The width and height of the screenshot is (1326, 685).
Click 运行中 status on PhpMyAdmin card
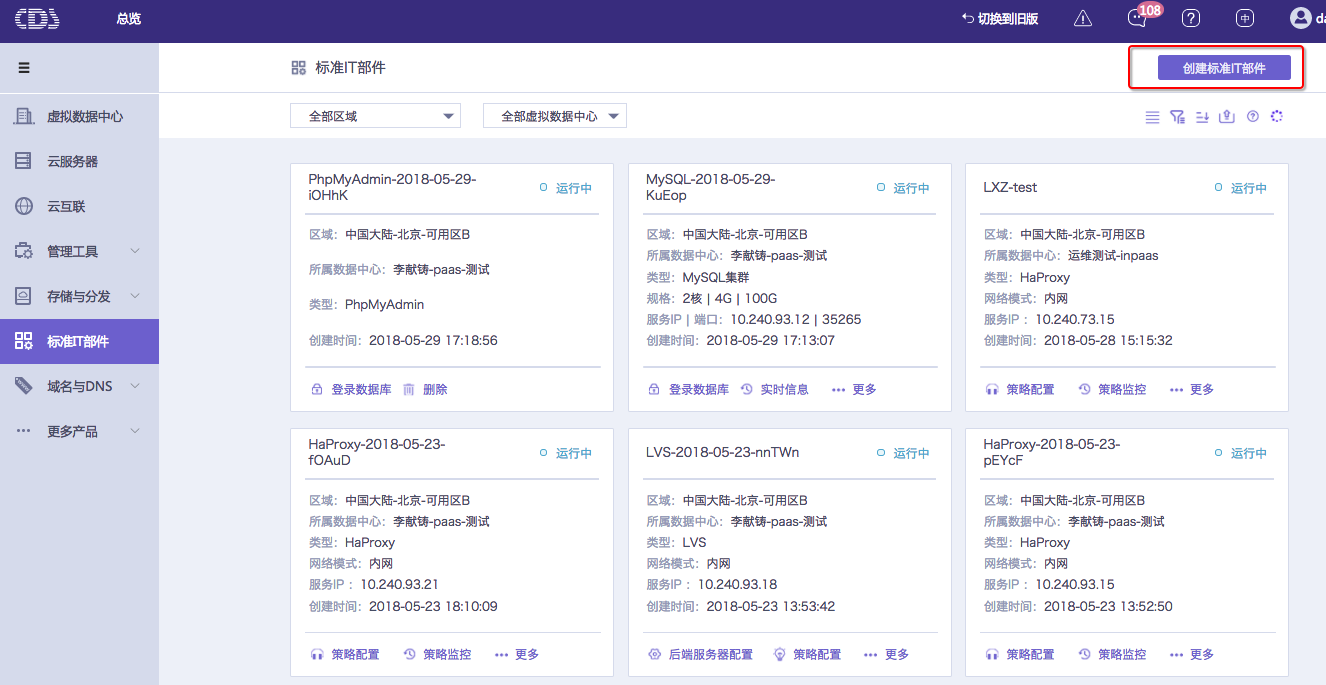point(565,188)
